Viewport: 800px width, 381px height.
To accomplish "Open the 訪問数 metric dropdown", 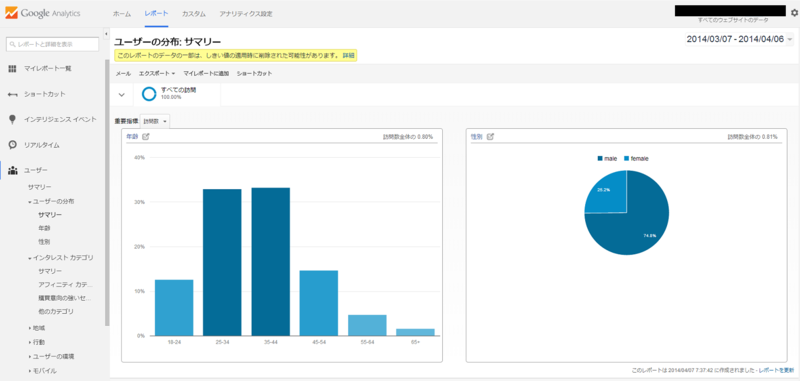I will (x=155, y=121).
